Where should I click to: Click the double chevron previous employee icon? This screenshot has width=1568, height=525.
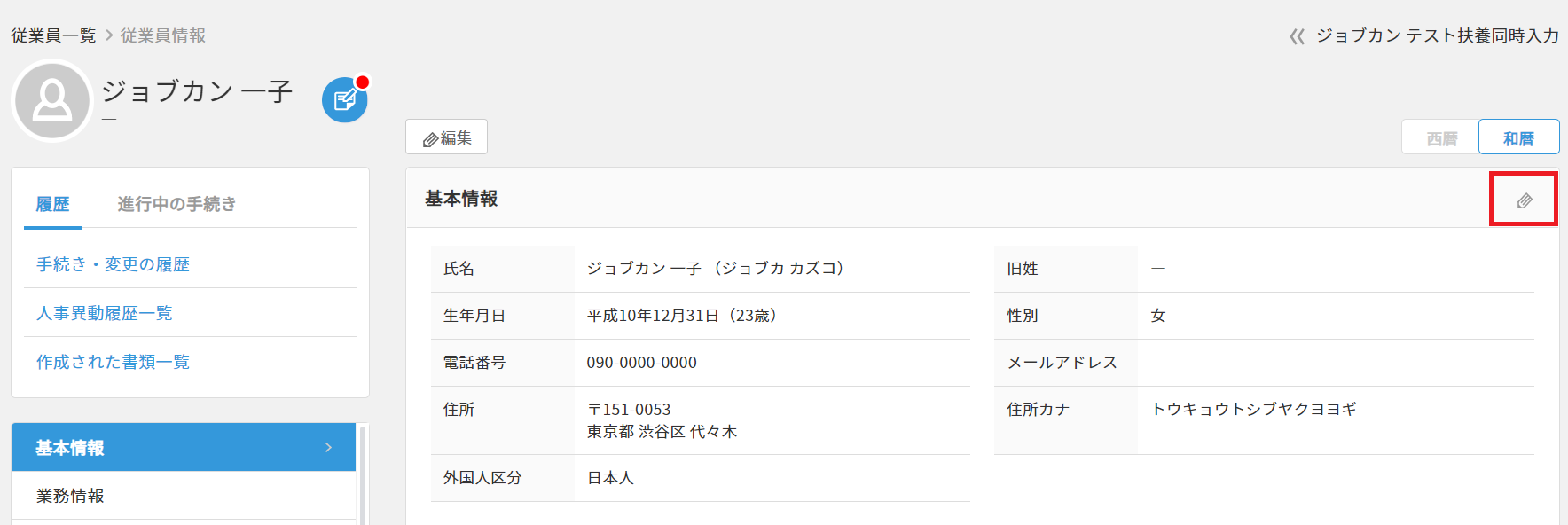click(1297, 36)
